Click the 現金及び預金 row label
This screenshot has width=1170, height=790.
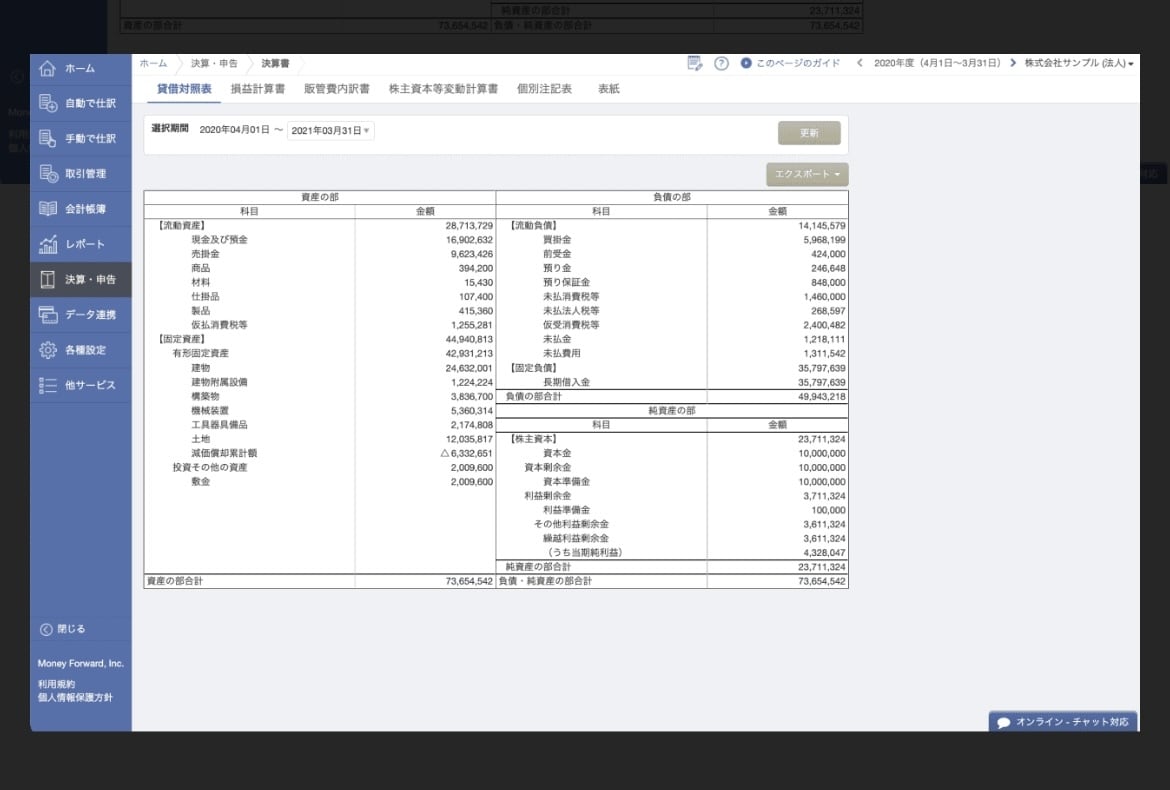tap(219, 240)
